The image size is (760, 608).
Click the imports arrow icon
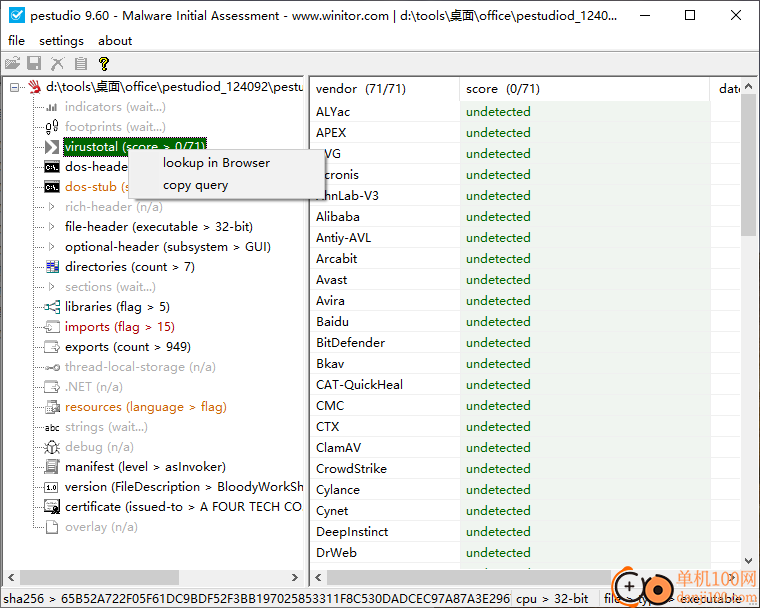52,327
